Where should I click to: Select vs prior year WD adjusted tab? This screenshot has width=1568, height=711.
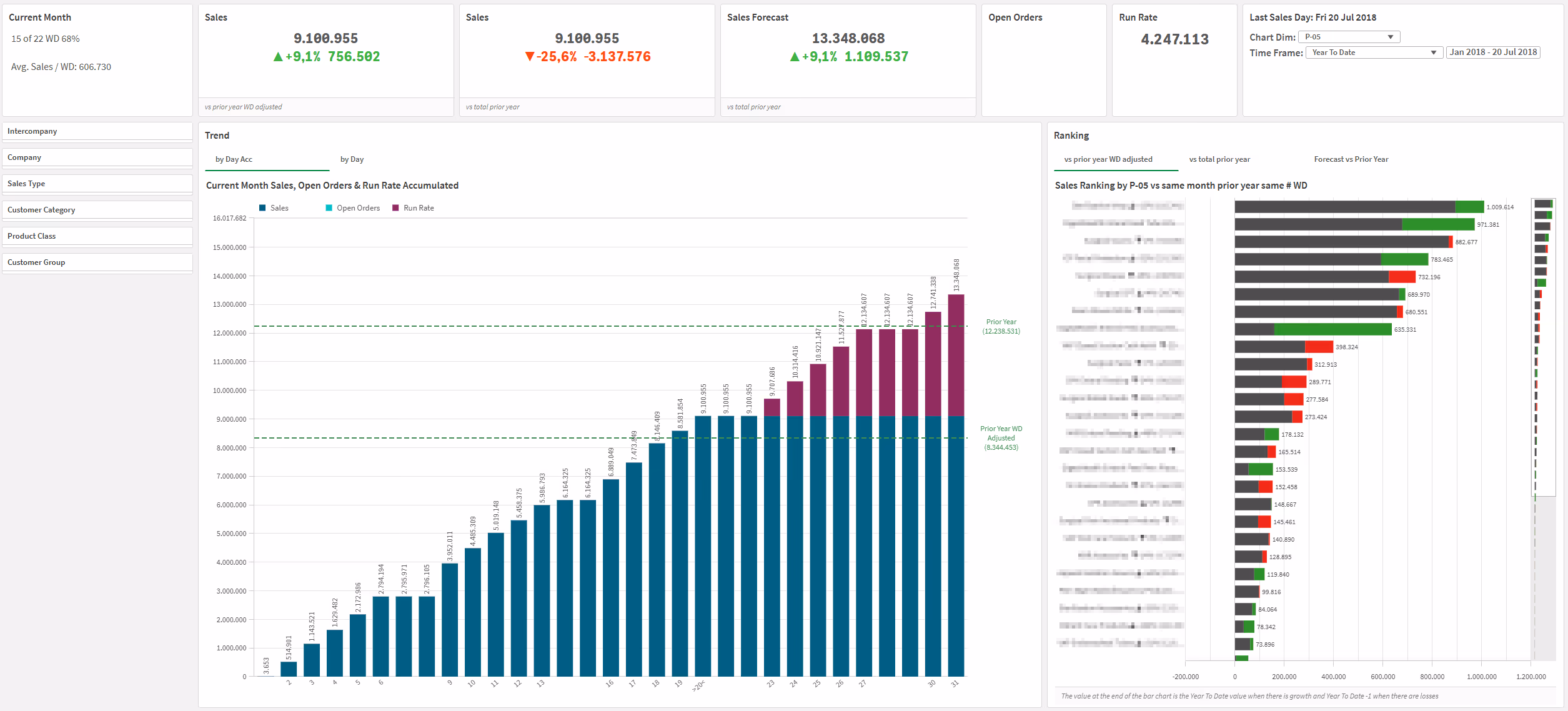1108,159
